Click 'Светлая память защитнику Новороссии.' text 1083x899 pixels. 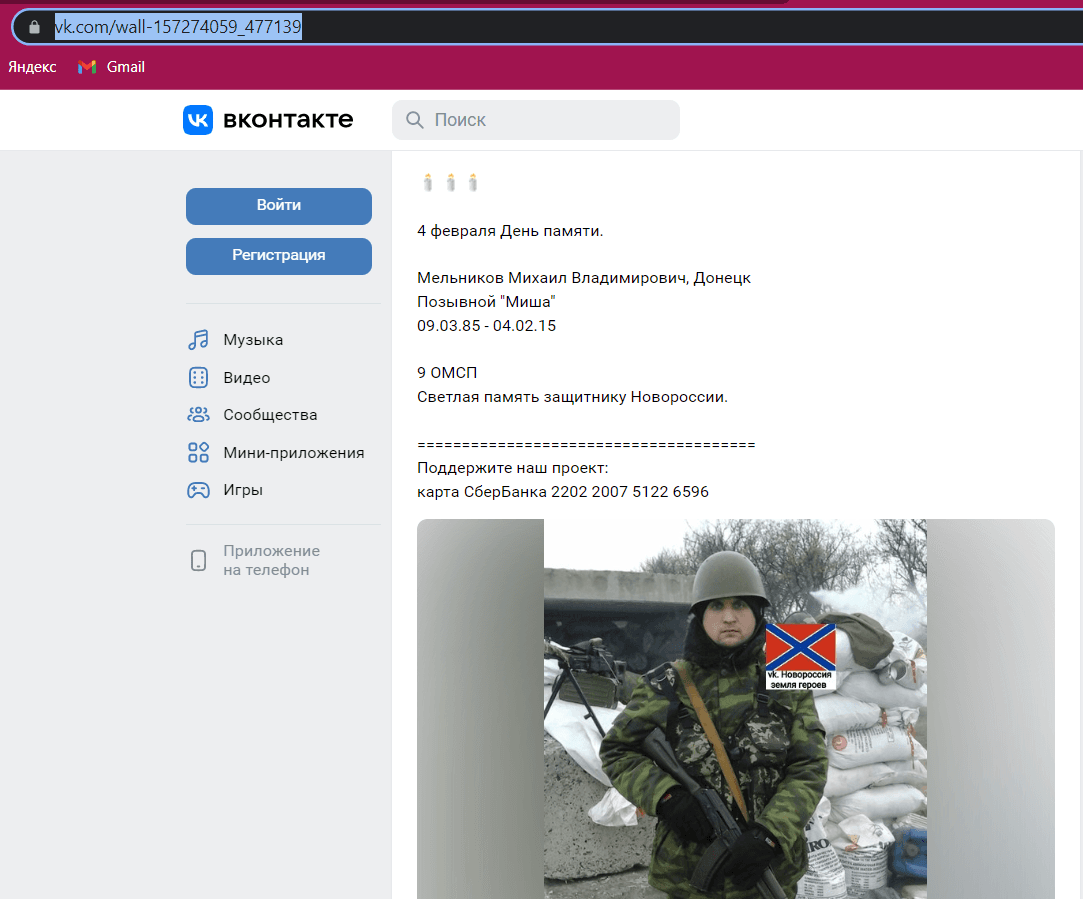[572, 397]
